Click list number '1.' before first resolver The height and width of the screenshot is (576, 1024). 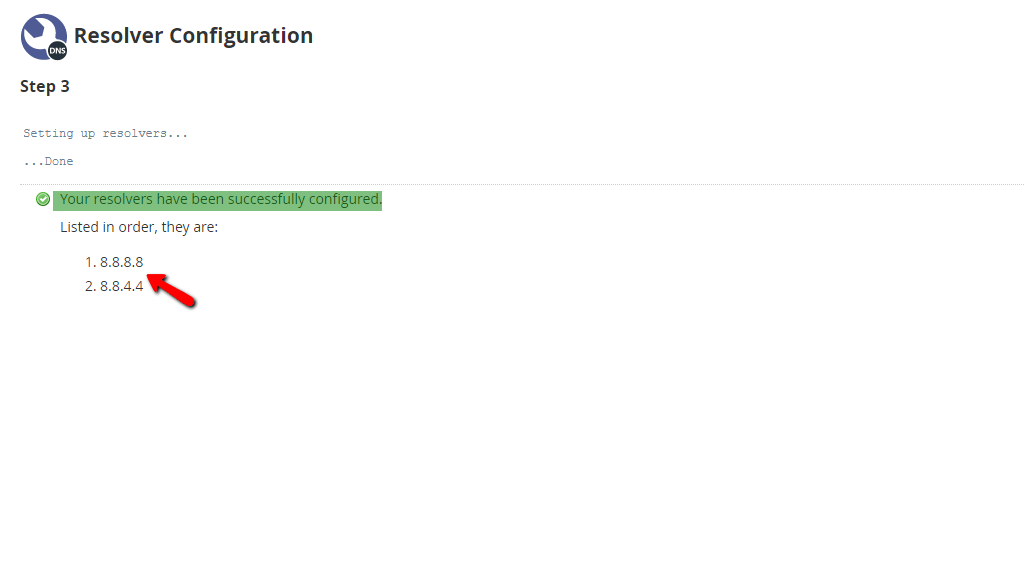[x=90, y=262]
